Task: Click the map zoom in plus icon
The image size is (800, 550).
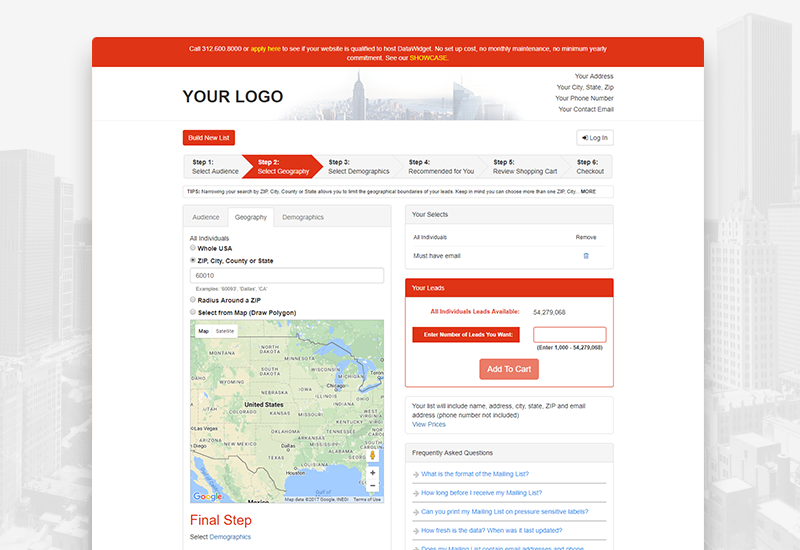Action: point(372,473)
